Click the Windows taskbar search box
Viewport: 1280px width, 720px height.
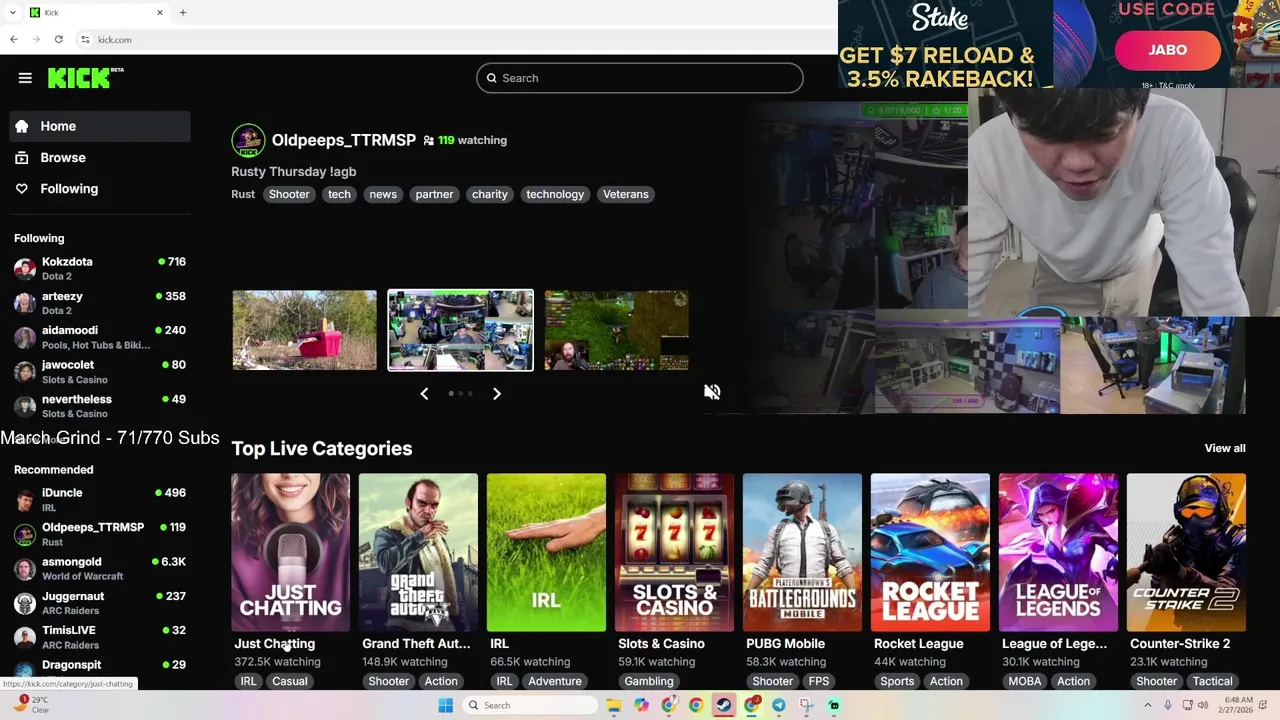530,705
